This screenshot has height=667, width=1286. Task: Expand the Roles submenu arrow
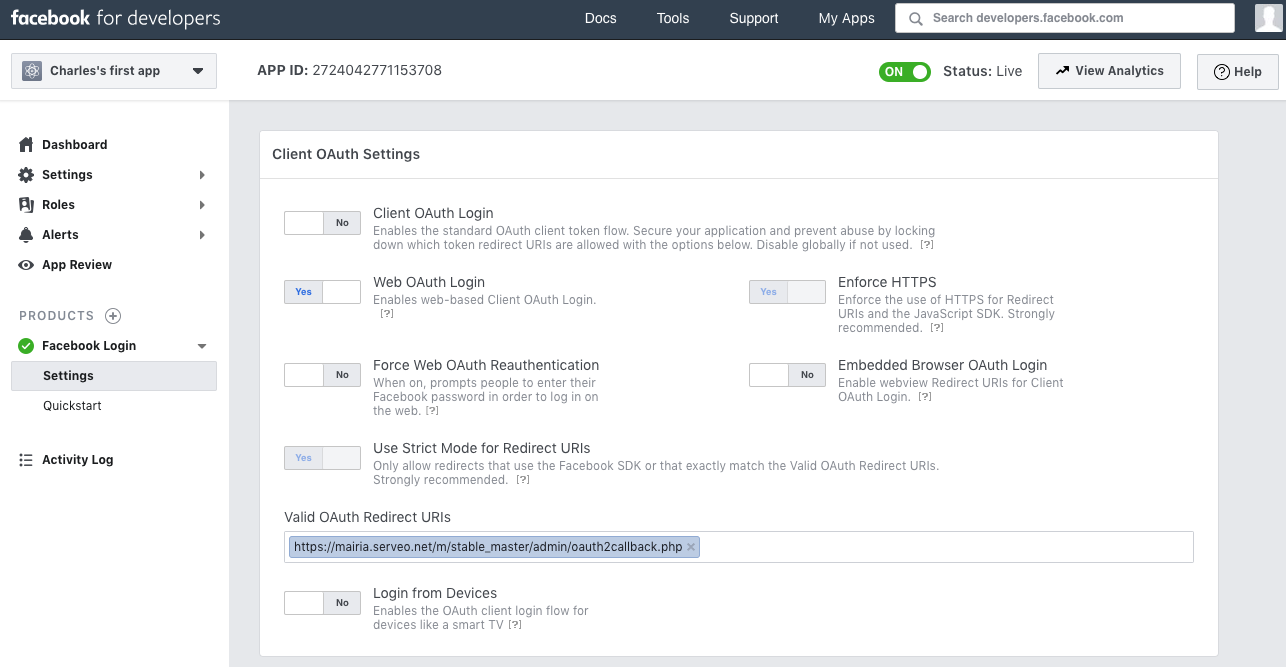click(202, 205)
